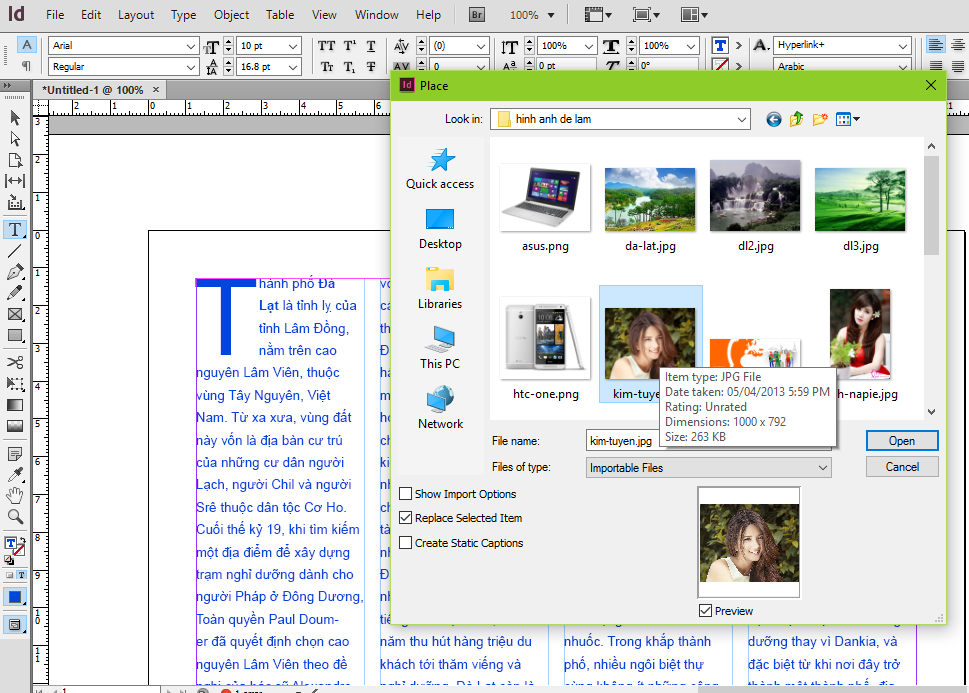The width and height of the screenshot is (969, 693).
Task: Go to Quick access location
Action: (x=440, y=168)
